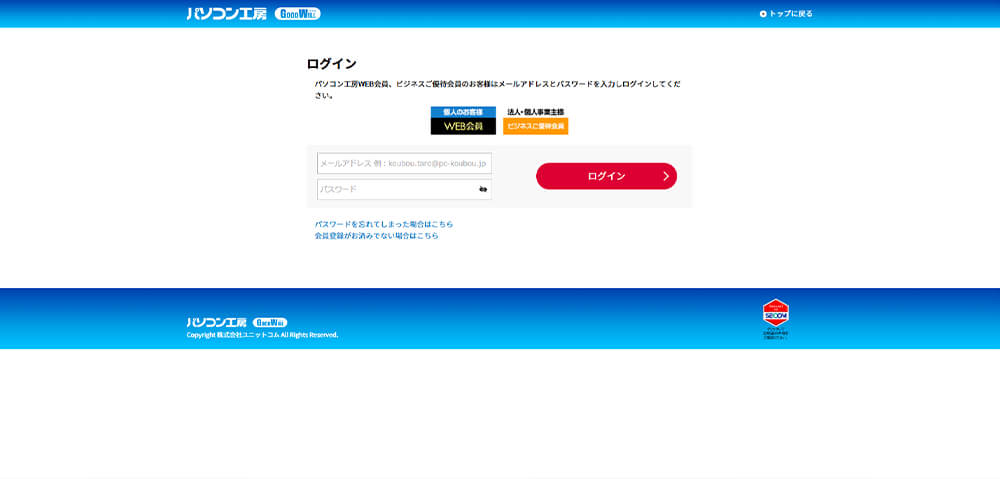Open 会員登録がお済みでない場合はこちら link
Viewport: 1000px width, 479px height.
(376, 235)
